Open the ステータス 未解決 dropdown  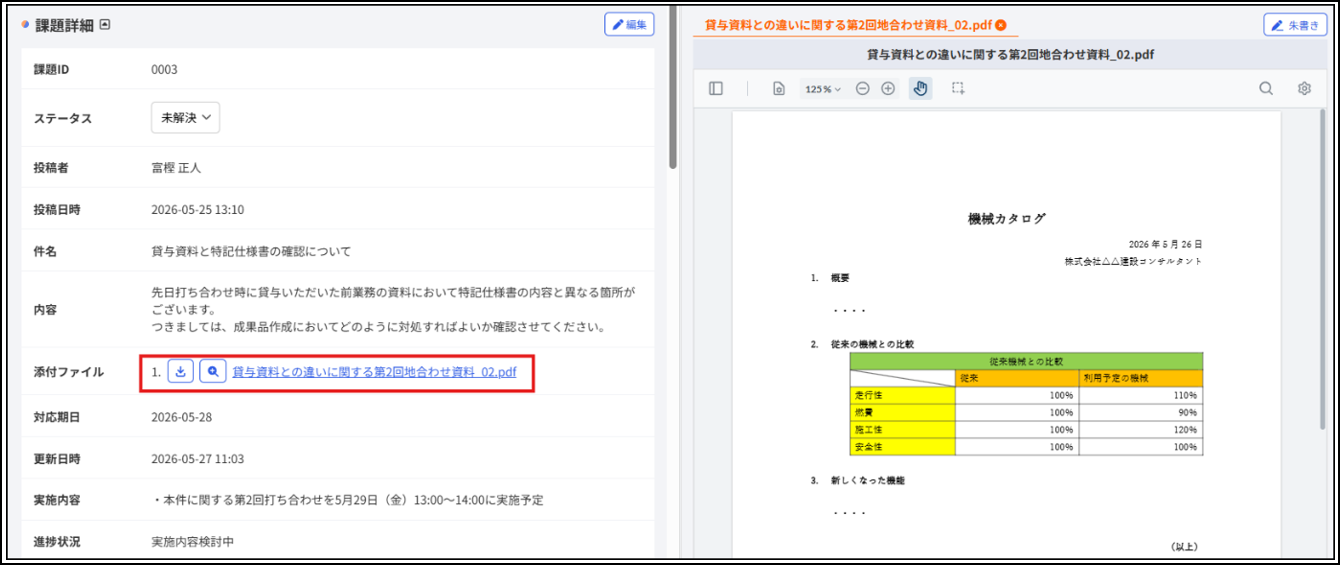pyautogui.click(x=185, y=117)
